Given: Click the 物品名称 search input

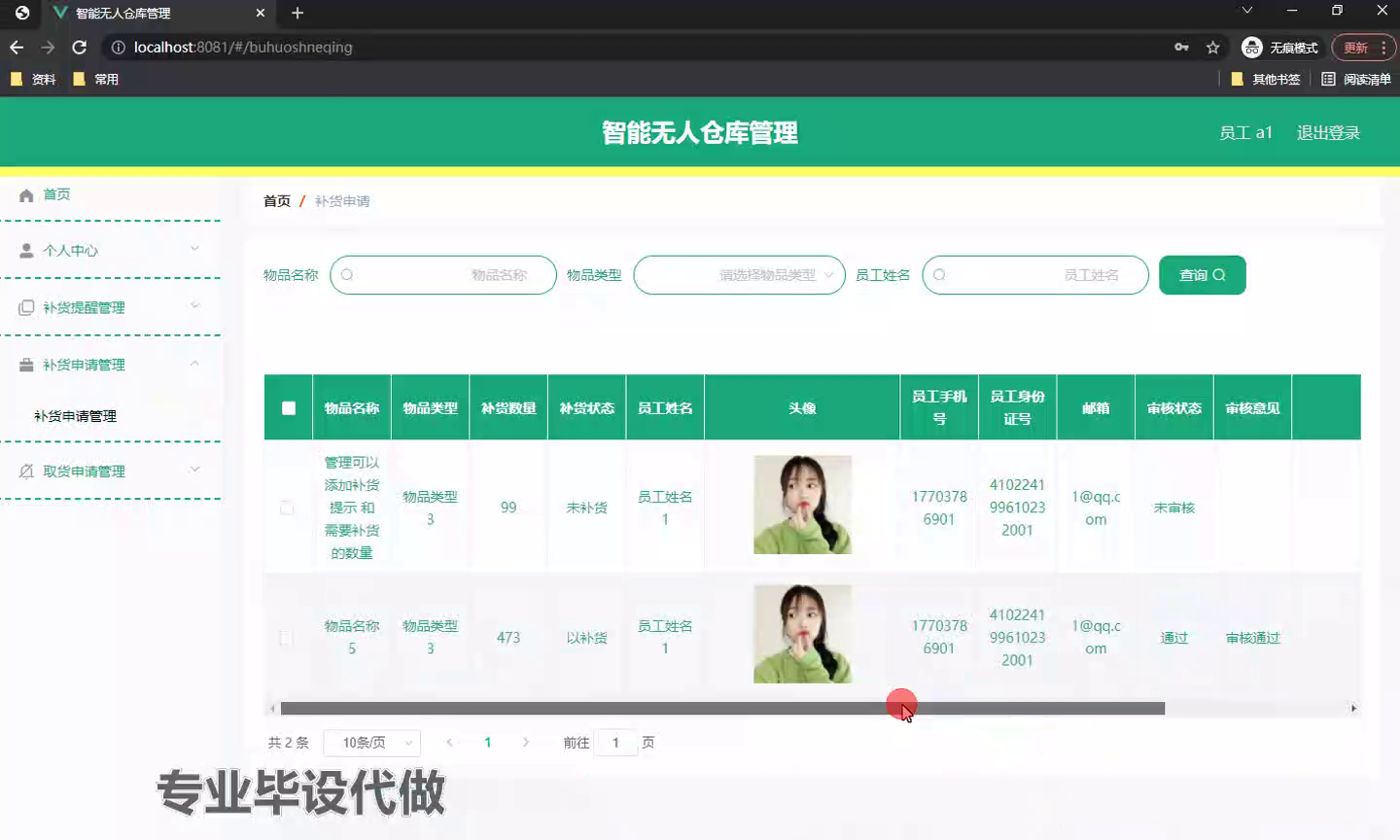Looking at the screenshot, I should pyautogui.click(x=443, y=275).
